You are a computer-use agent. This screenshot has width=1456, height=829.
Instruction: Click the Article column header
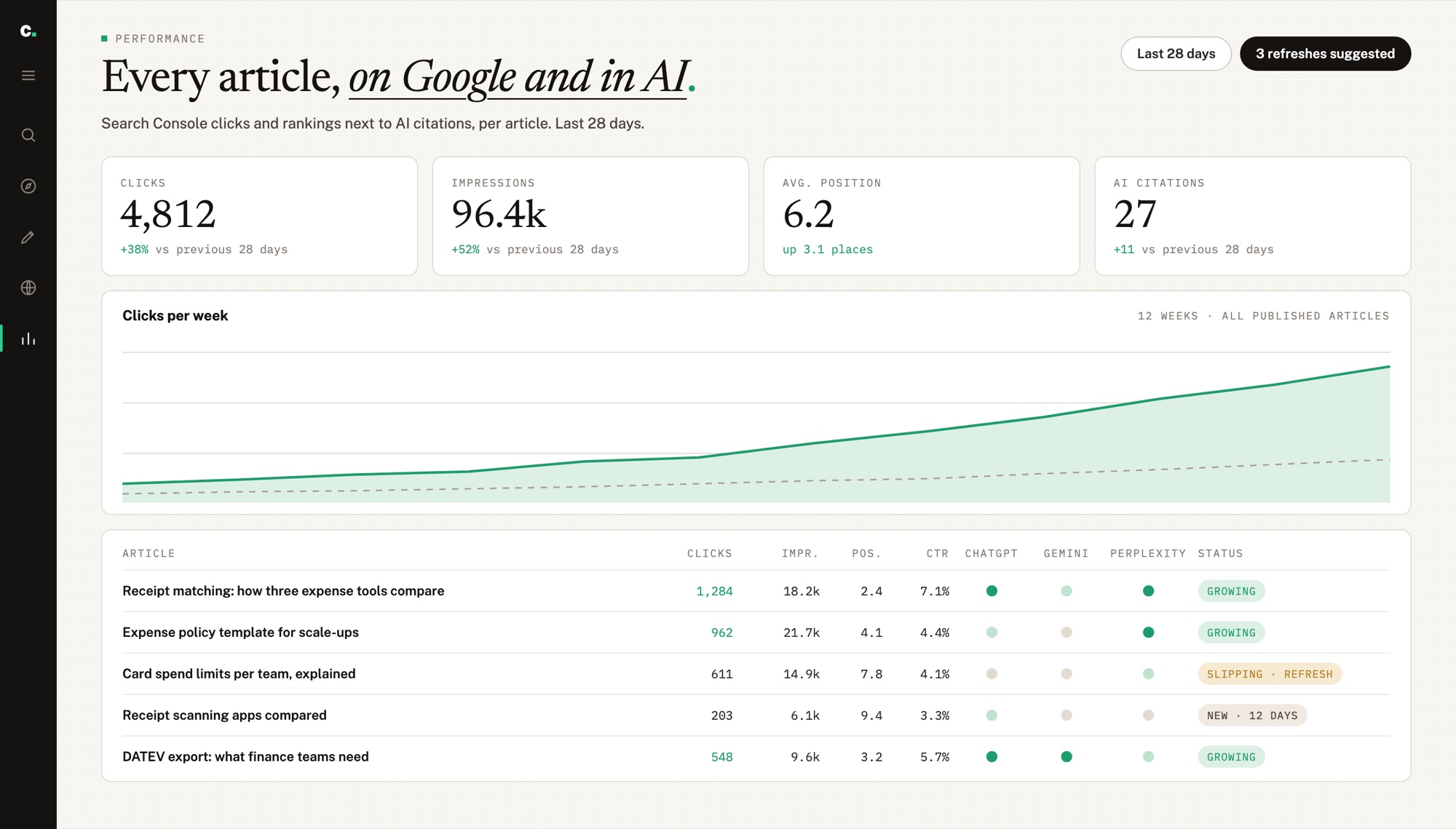pos(149,554)
